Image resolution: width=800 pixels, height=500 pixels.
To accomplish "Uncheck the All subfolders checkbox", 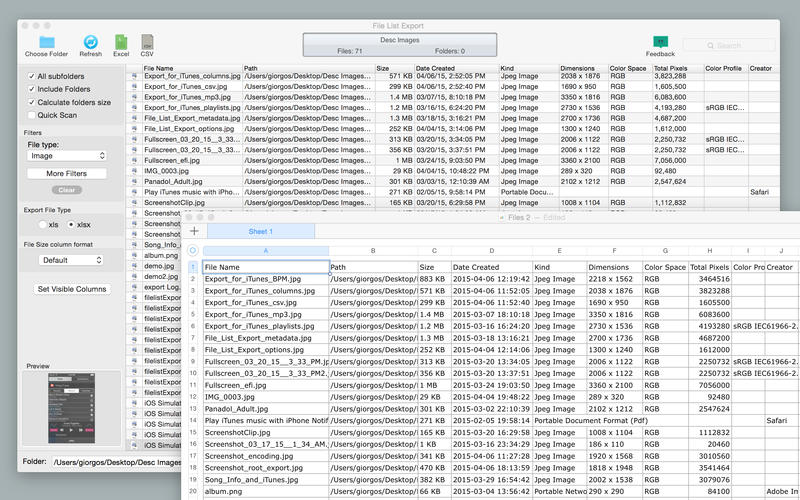I will click(31, 76).
